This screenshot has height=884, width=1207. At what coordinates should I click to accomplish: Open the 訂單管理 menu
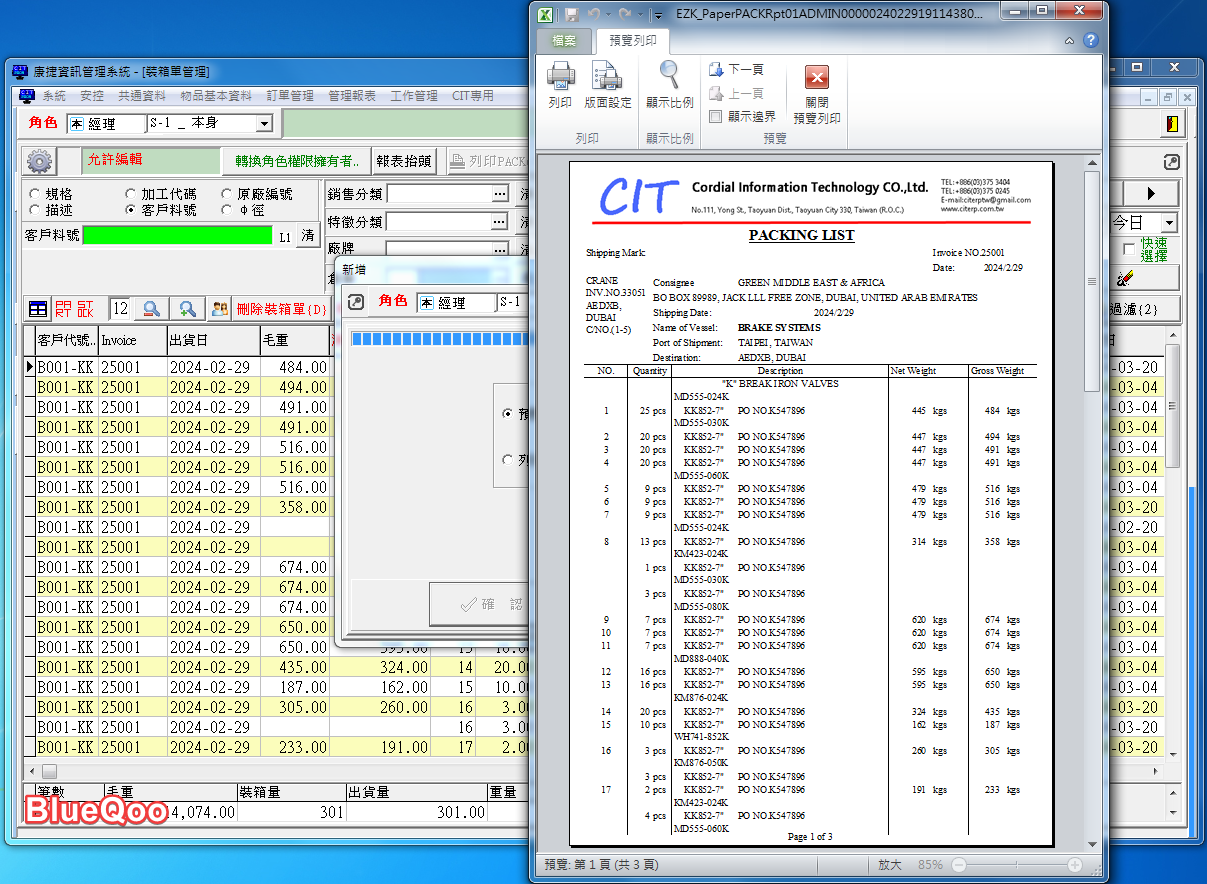point(290,96)
